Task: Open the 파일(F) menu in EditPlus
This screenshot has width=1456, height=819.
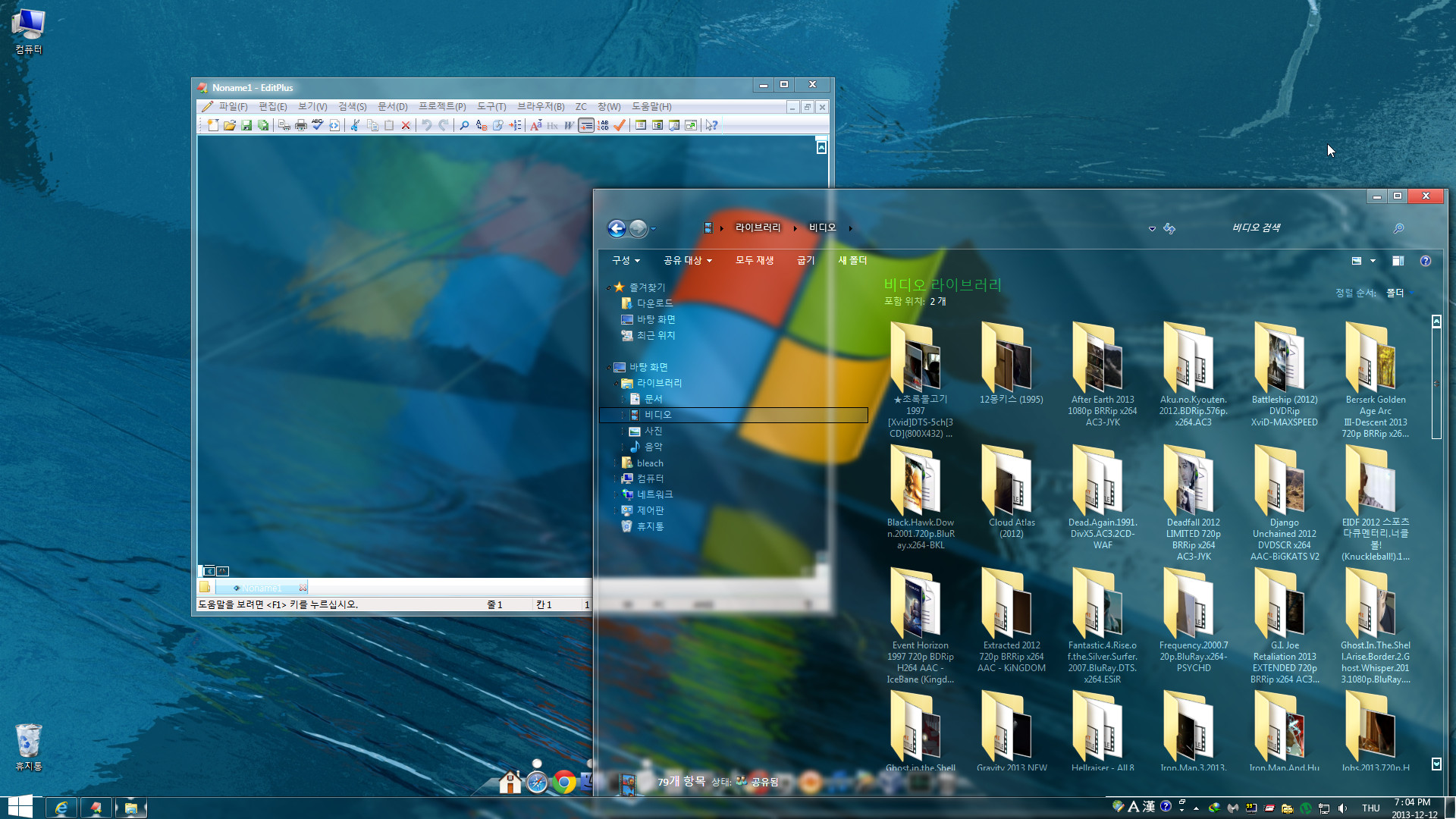Action: tap(234, 107)
